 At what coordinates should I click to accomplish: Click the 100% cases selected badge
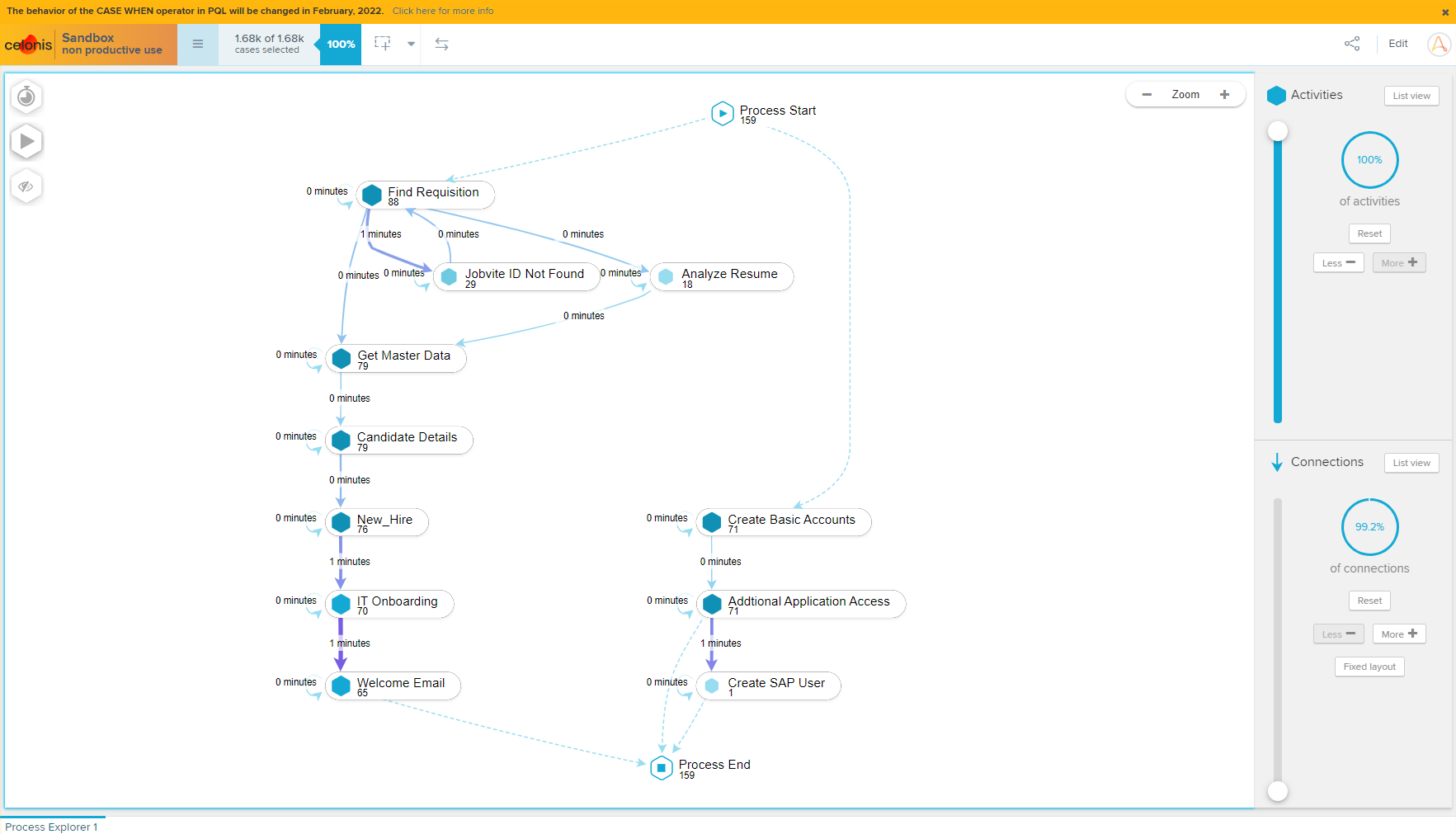tap(341, 45)
